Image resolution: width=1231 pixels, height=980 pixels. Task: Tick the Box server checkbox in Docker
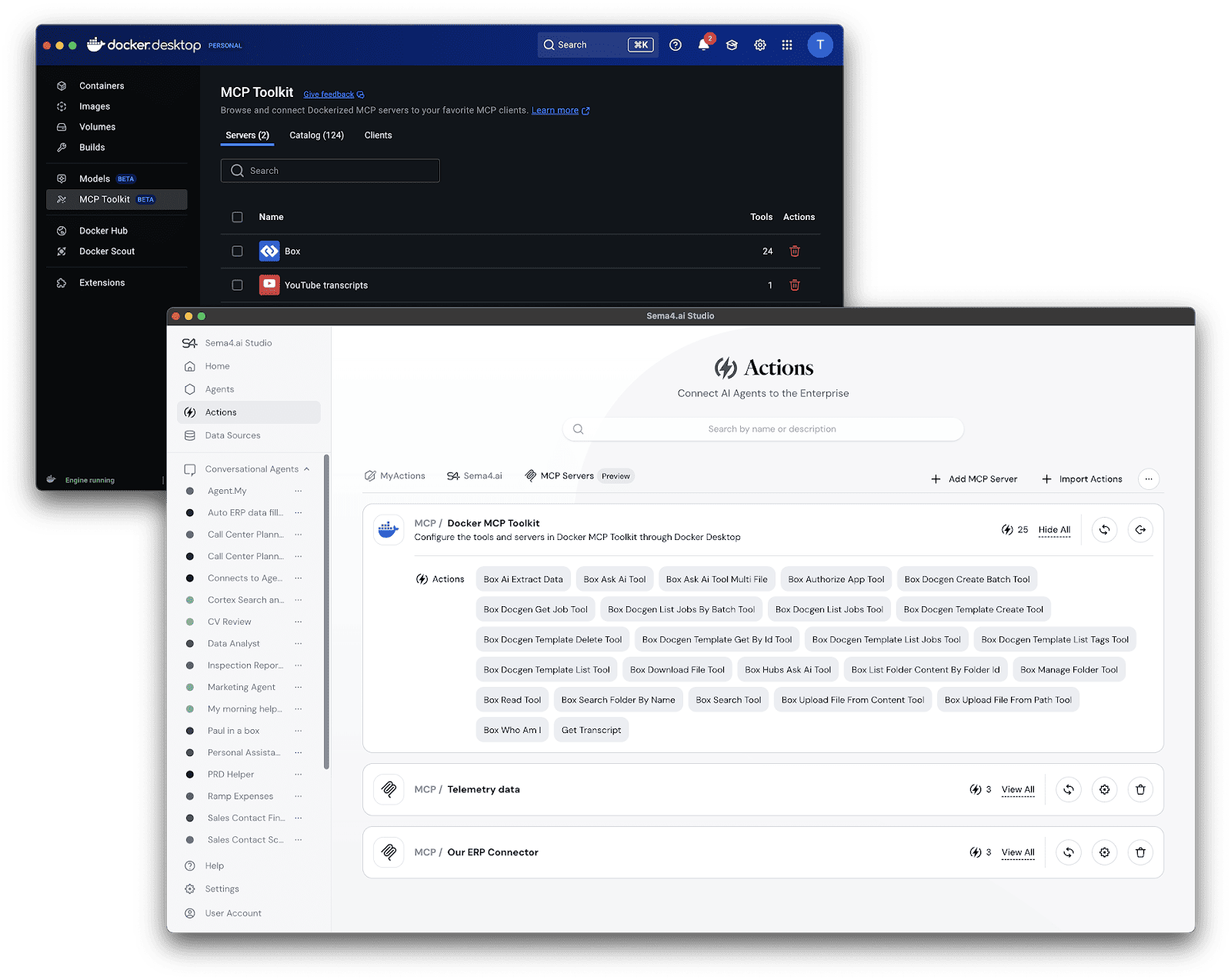click(237, 251)
